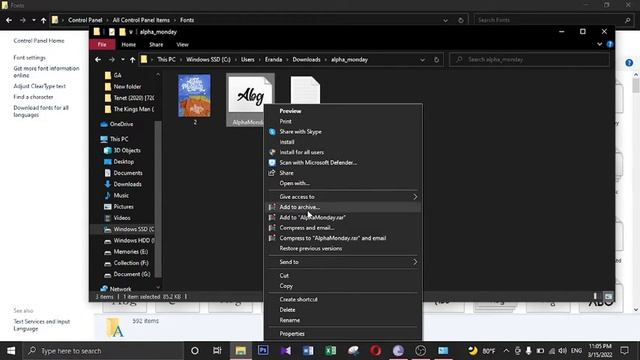This screenshot has width=640, height=360.
Task: Click the volume icon in system tray
Action: pos(562,351)
